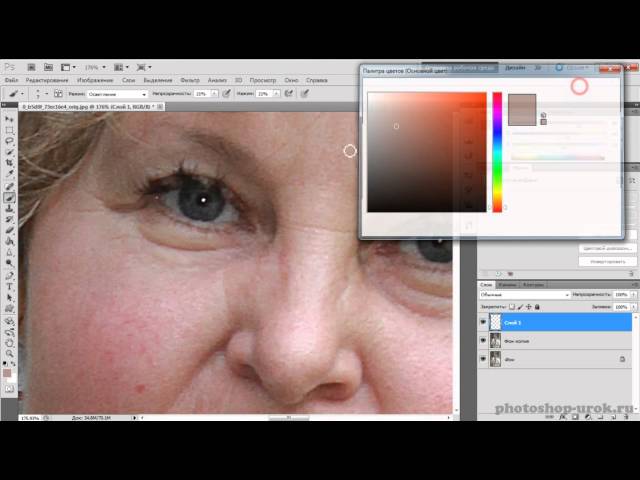Pick a color in the color field
Screen dimensions: 640x480
pyautogui.click(x=427, y=152)
